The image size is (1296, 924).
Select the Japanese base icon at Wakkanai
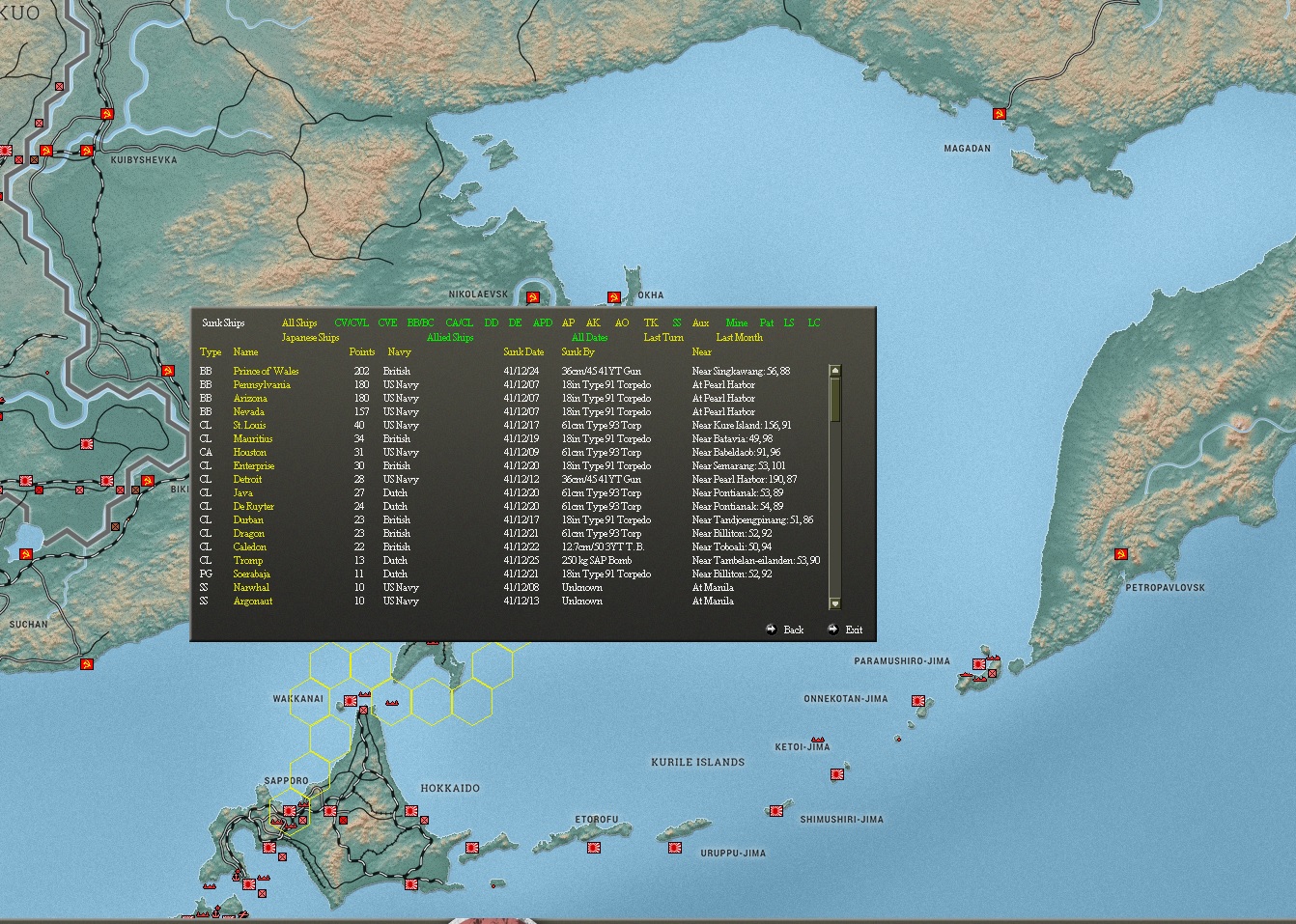(x=350, y=701)
